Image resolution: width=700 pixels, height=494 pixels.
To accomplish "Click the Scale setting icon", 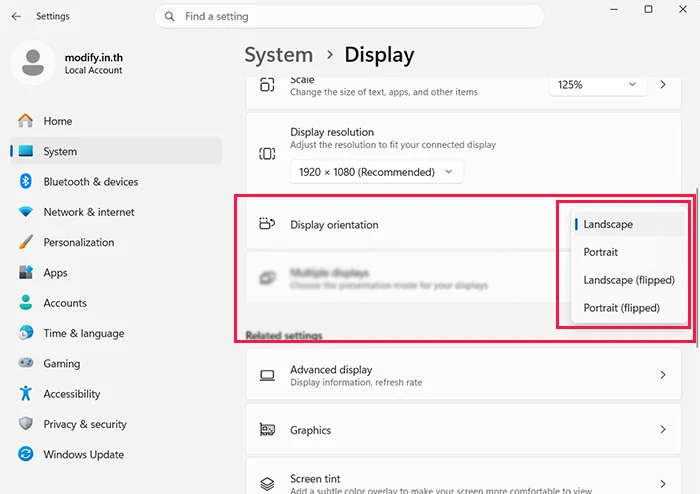I will coord(267,84).
